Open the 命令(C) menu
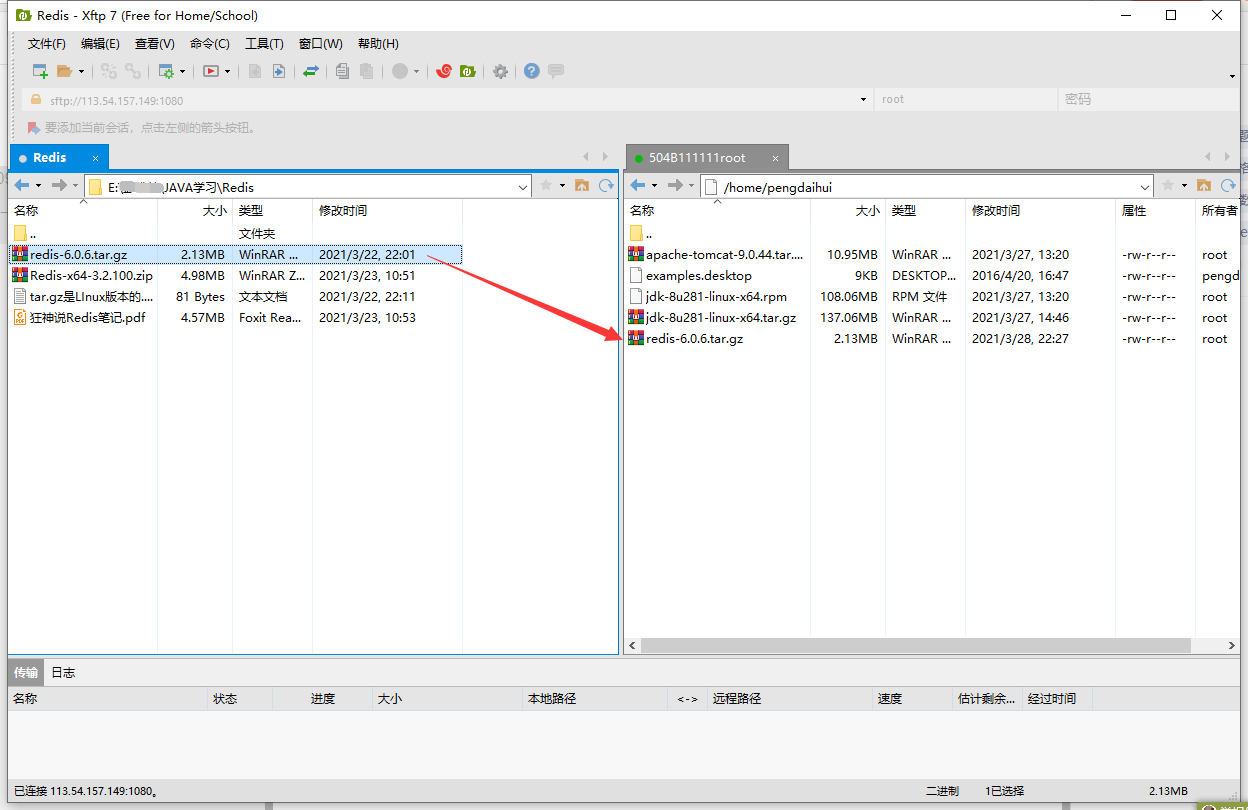 coord(209,44)
